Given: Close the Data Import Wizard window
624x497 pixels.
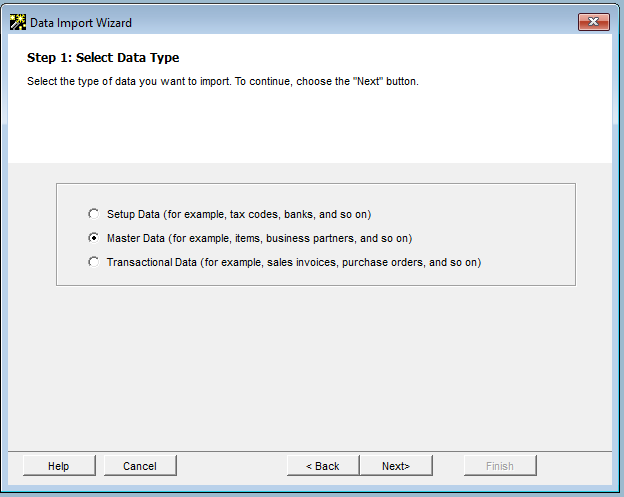Looking at the screenshot, I should click(x=593, y=22).
